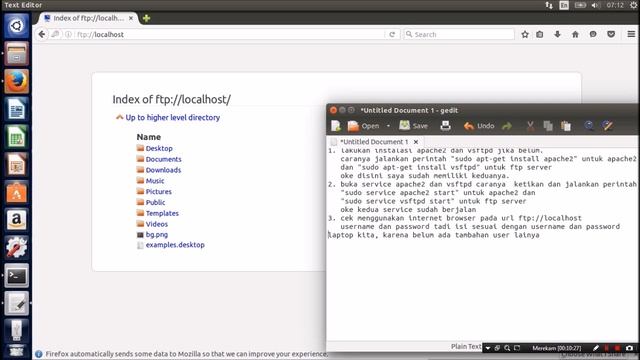This screenshot has width=640, height=360.
Task: Click the Pocket icon in Firefox toolbar
Action: pos(611,34)
